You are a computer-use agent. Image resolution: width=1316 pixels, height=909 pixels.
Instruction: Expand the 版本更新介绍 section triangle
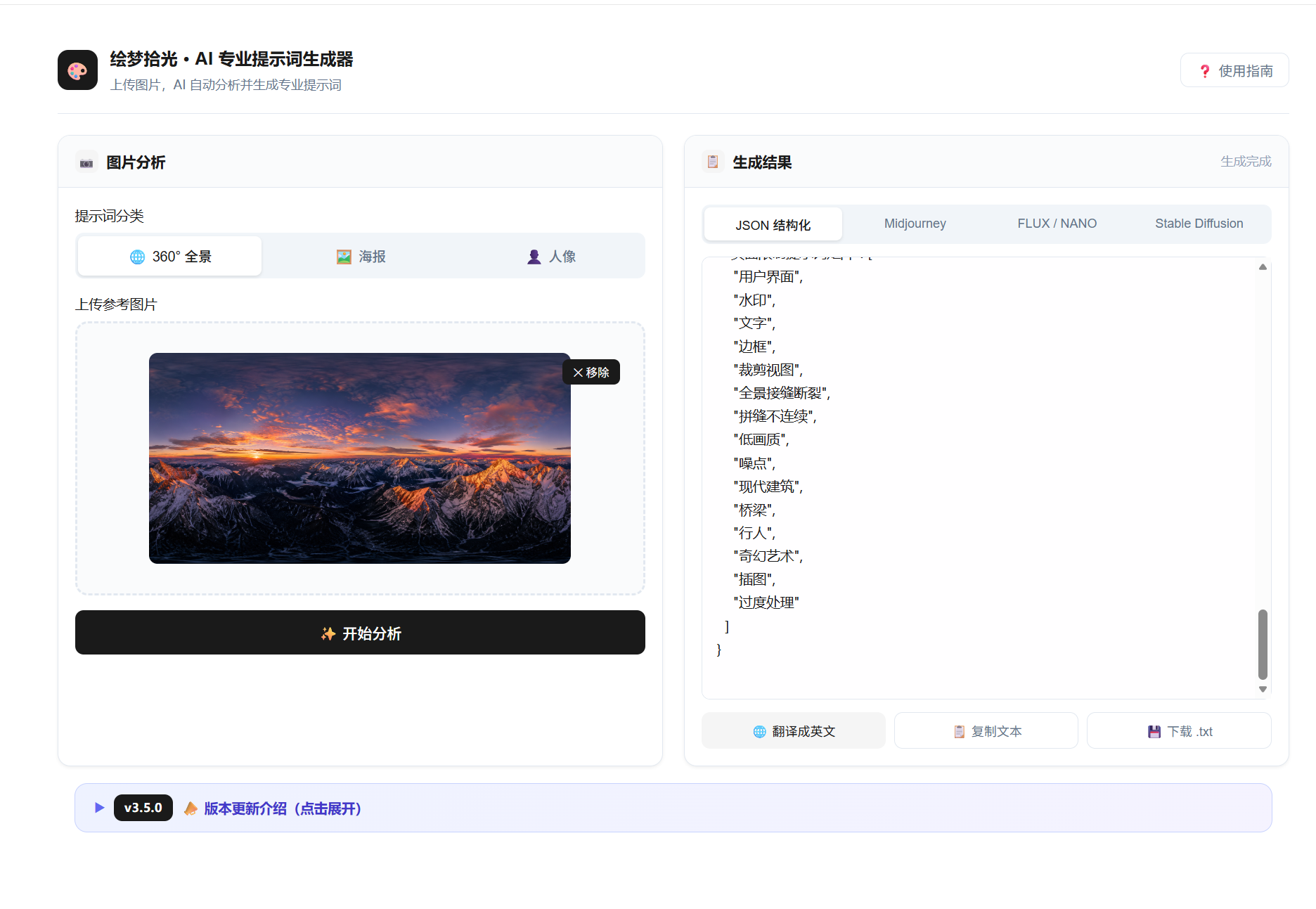[x=100, y=808]
